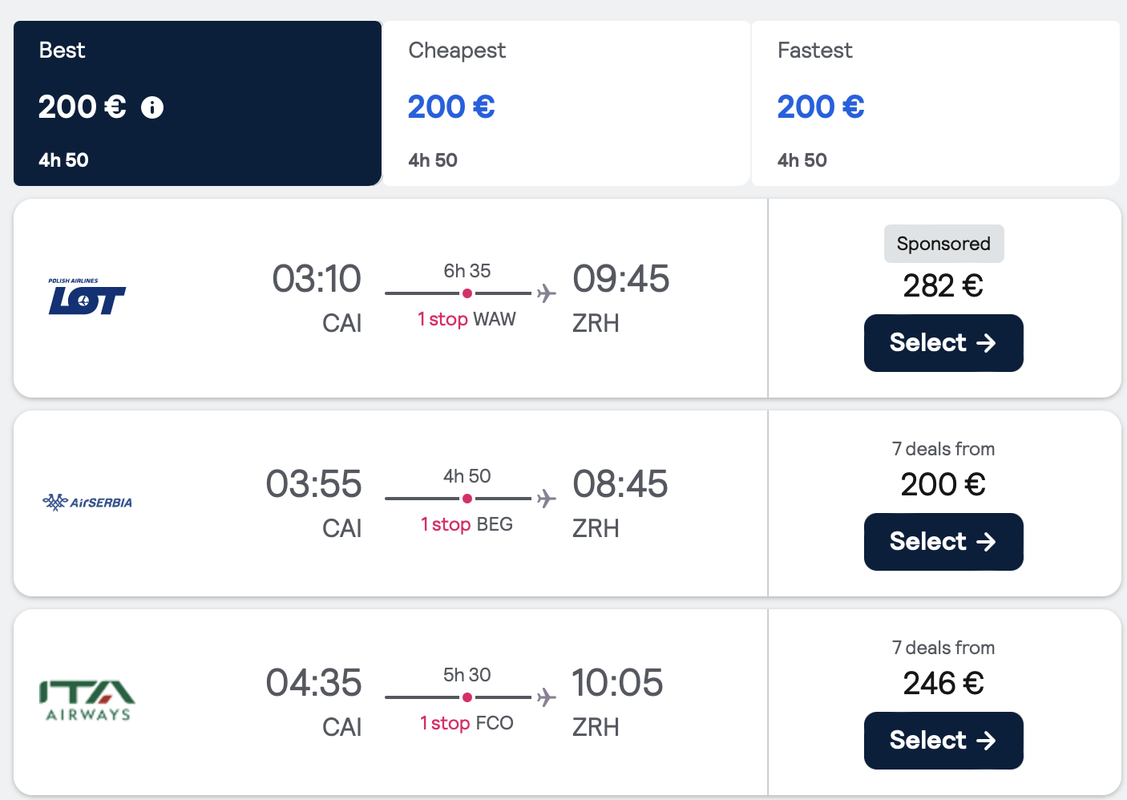Click the red stop dot on the BEG route
Image resolution: width=1127 pixels, height=800 pixels.
[467, 498]
